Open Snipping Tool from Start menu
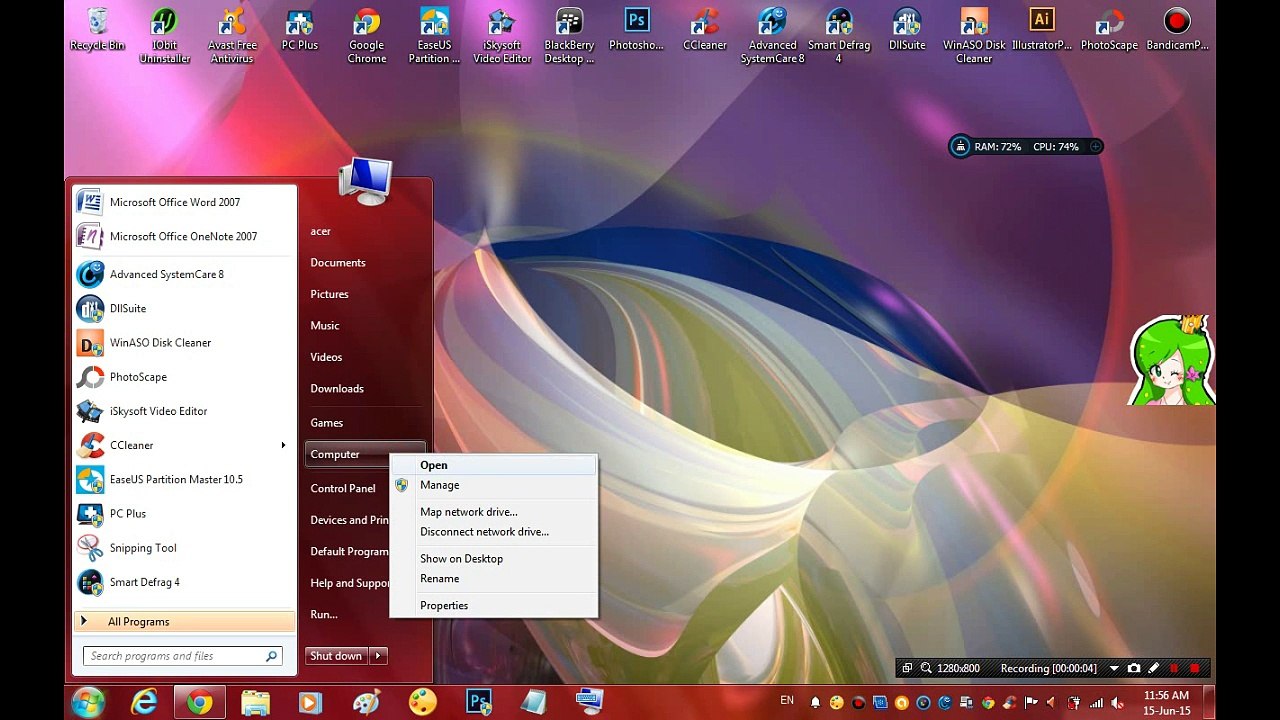The image size is (1280, 720). point(185,548)
